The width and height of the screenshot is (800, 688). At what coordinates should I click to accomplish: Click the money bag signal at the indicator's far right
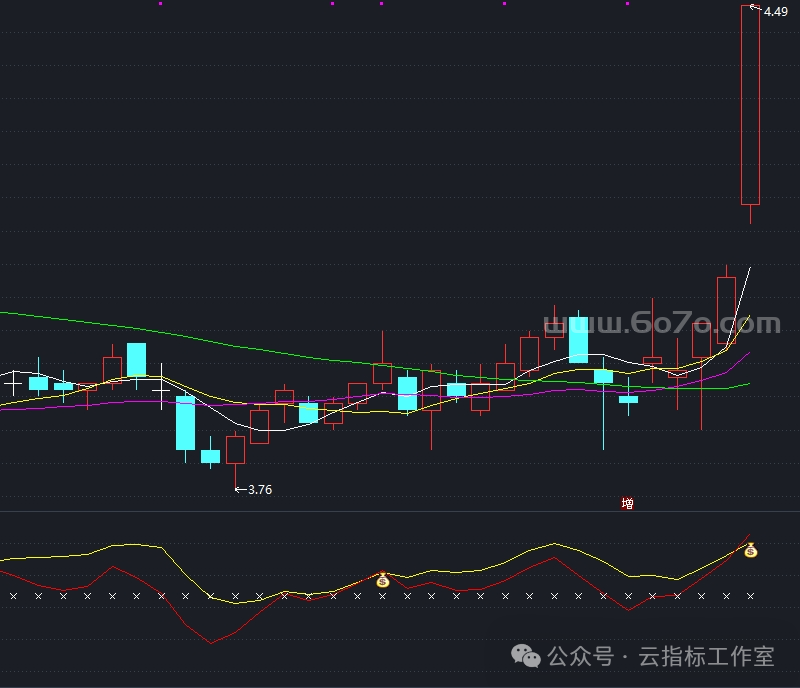tap(750, 551)
